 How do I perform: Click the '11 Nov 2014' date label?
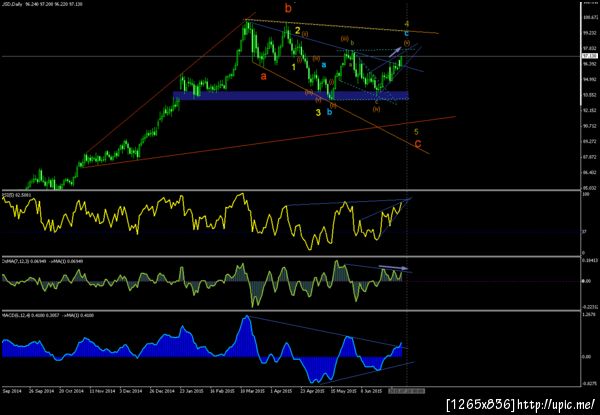point(102,391)
